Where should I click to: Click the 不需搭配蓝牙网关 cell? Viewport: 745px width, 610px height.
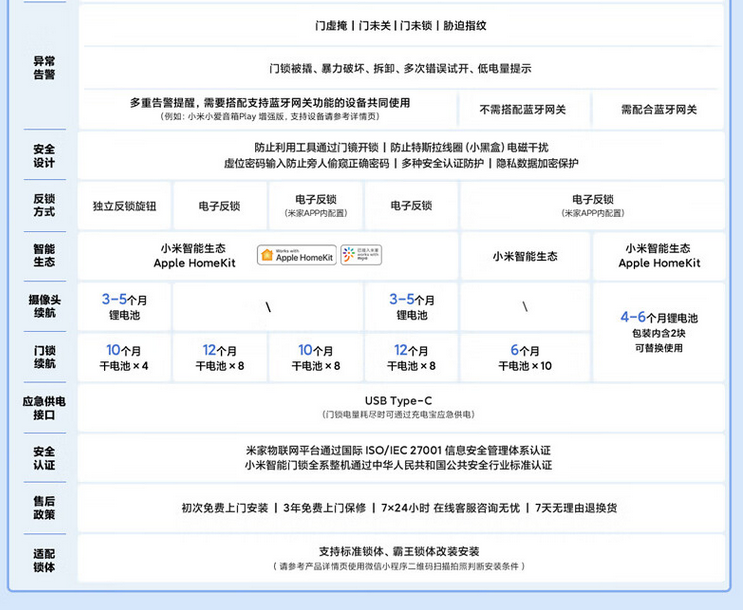click(523, 110)
